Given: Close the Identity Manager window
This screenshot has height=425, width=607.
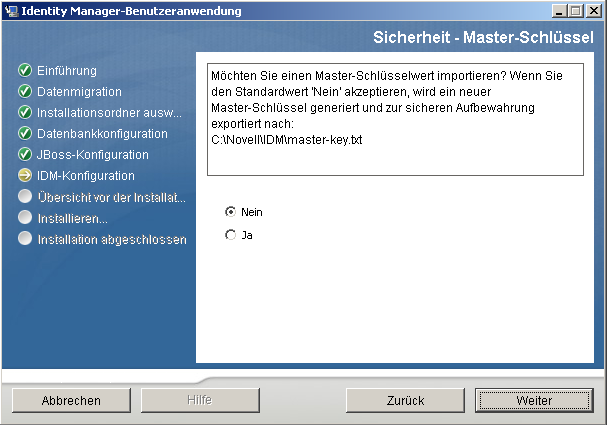Looking at the screenshot, I should coord(594,10).
